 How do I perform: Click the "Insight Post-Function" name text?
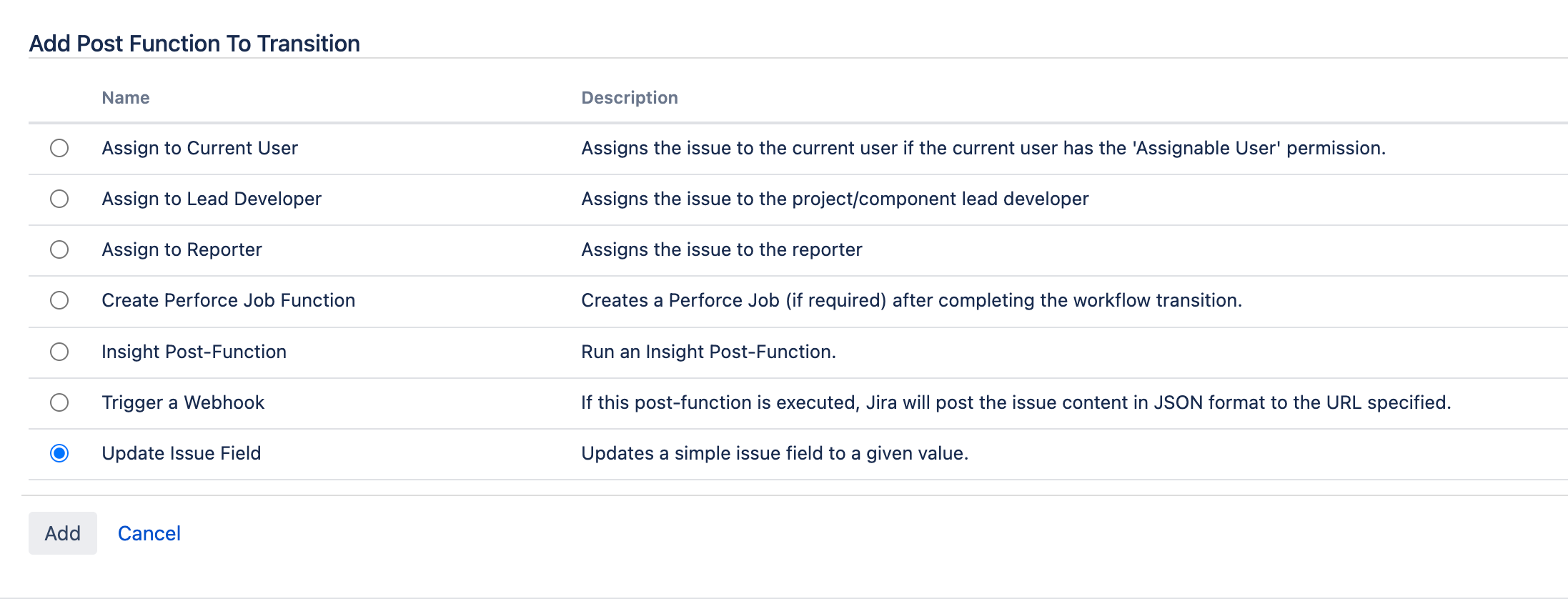[x=194, y=352]
